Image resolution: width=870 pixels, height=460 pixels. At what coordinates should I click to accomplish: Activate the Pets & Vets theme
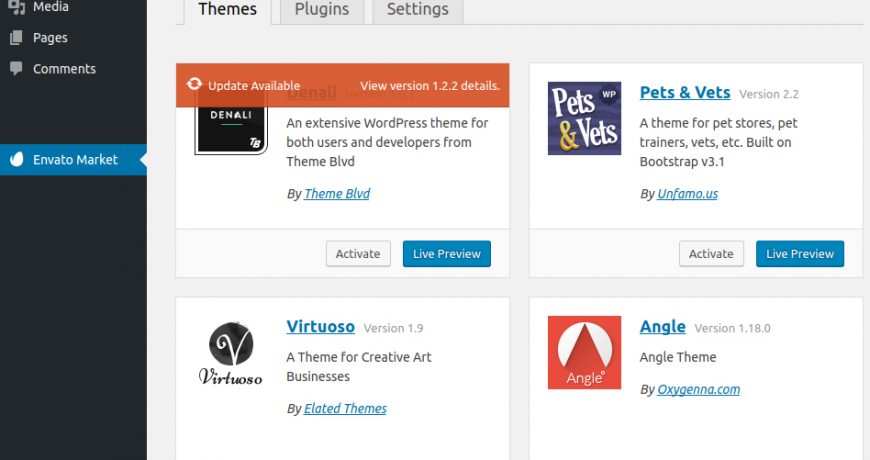point(711,254)
